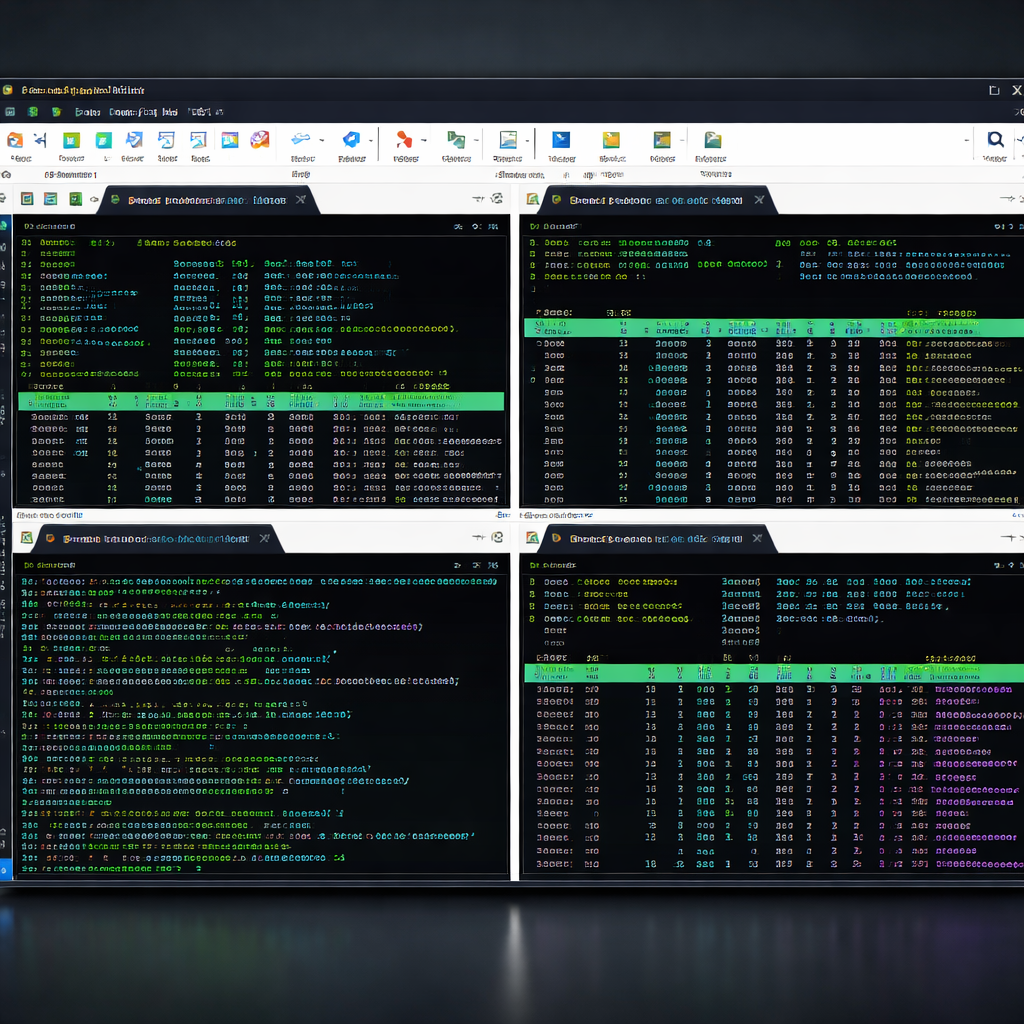The width and height of the screenshot is (1024, 1024).
Task: Click the multicolored round icon in the toolbar
Action: [259, 140]
